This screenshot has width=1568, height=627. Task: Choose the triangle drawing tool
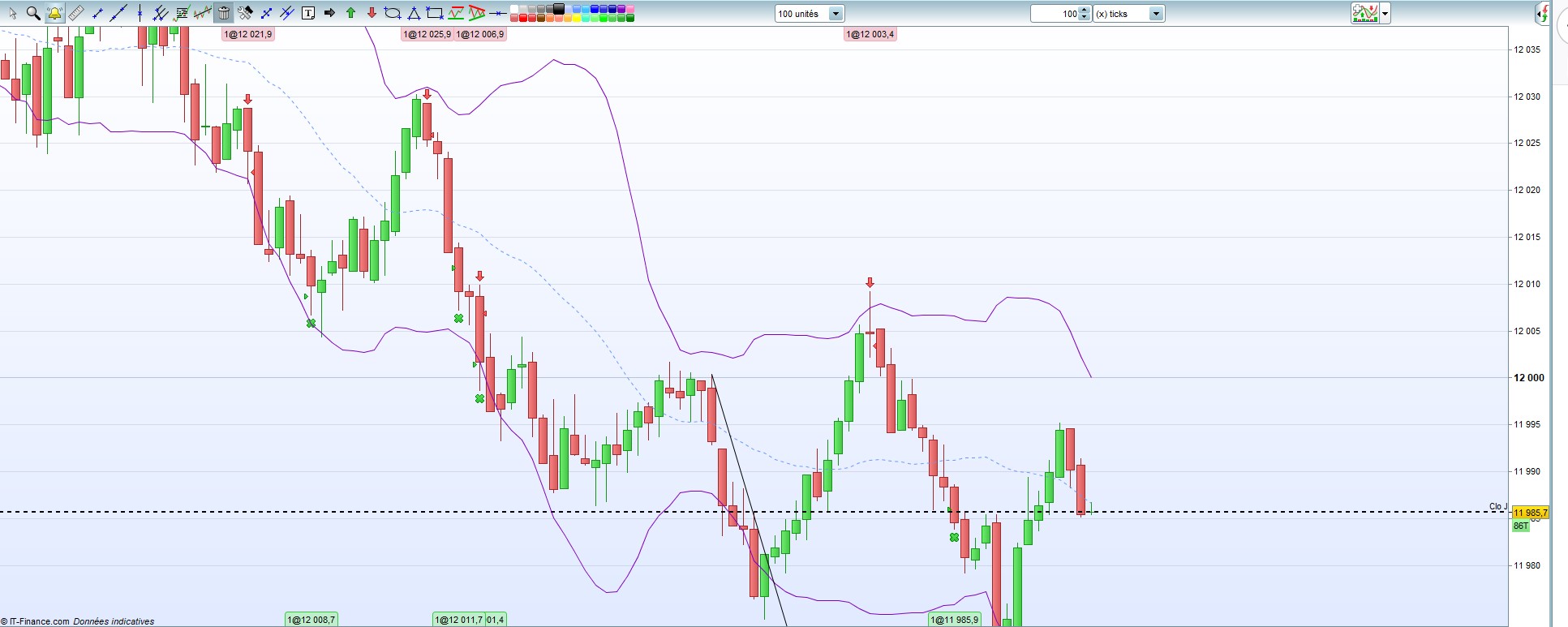[414, 13]
